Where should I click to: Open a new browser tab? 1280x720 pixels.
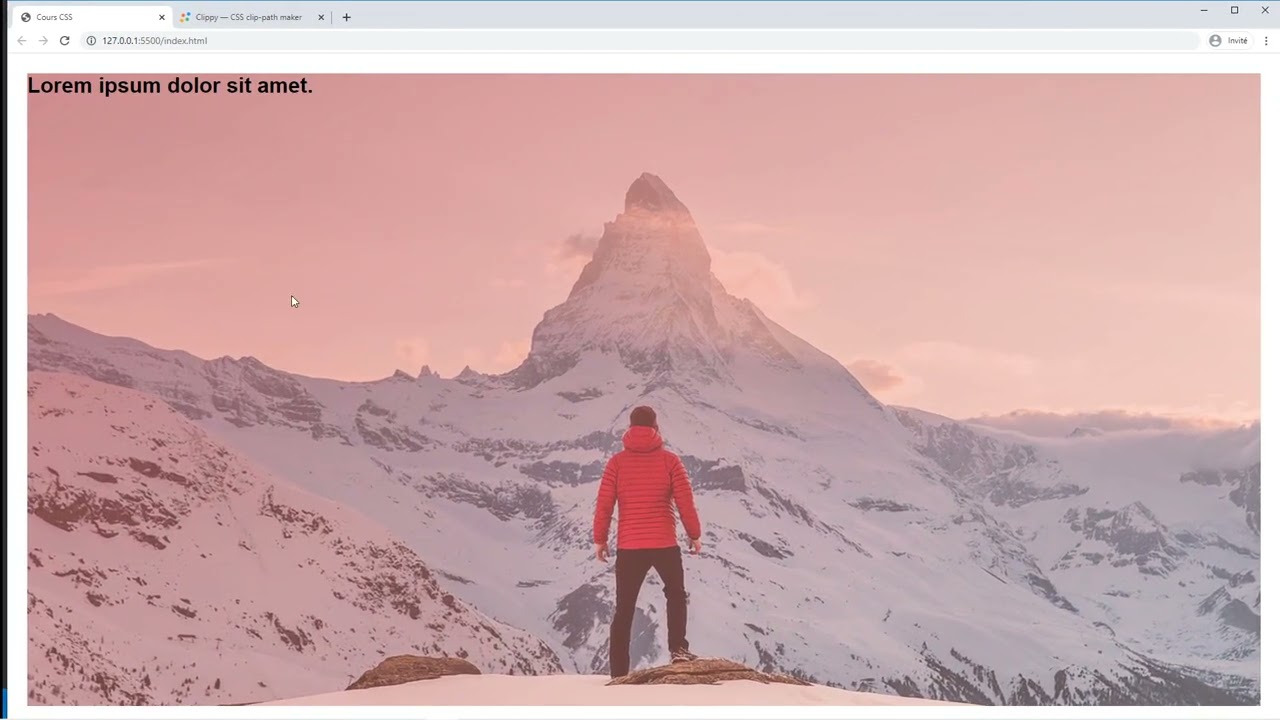pos(346,17)
